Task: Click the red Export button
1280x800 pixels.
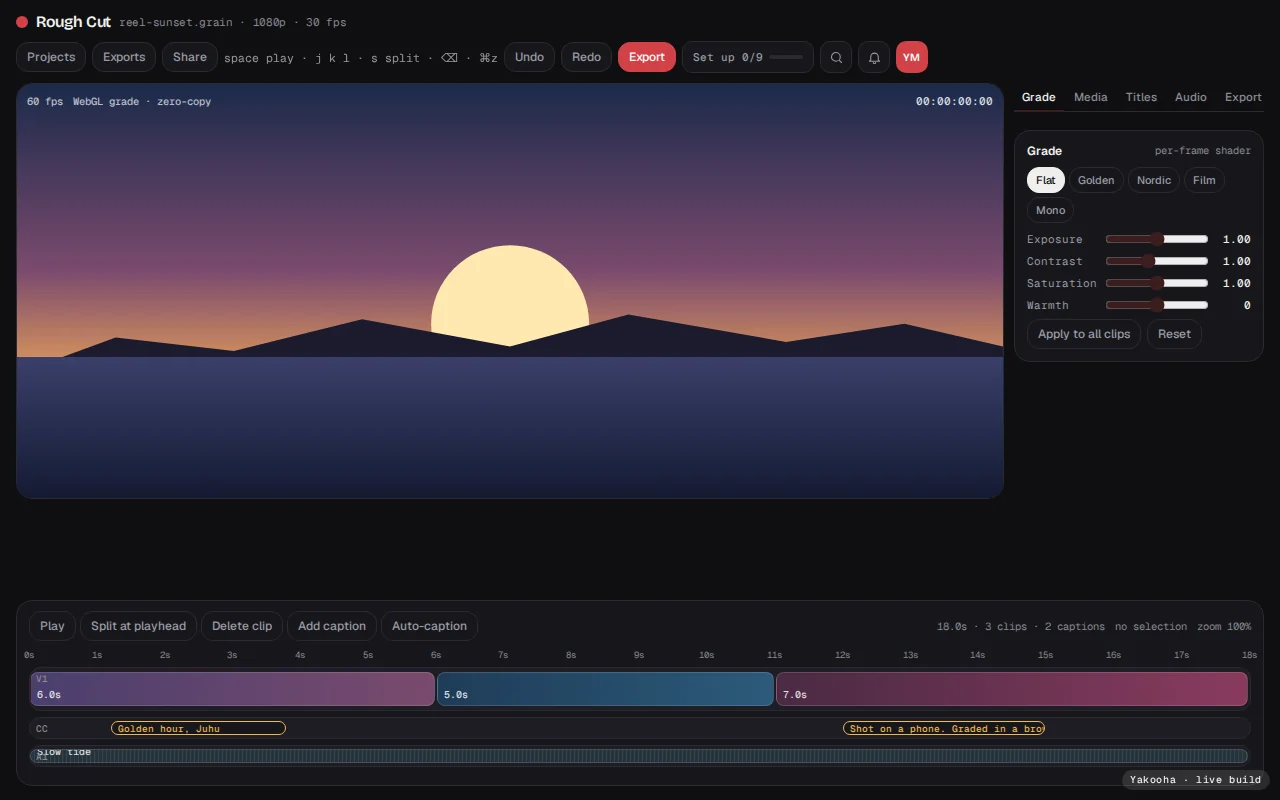Action: point(647,57)
